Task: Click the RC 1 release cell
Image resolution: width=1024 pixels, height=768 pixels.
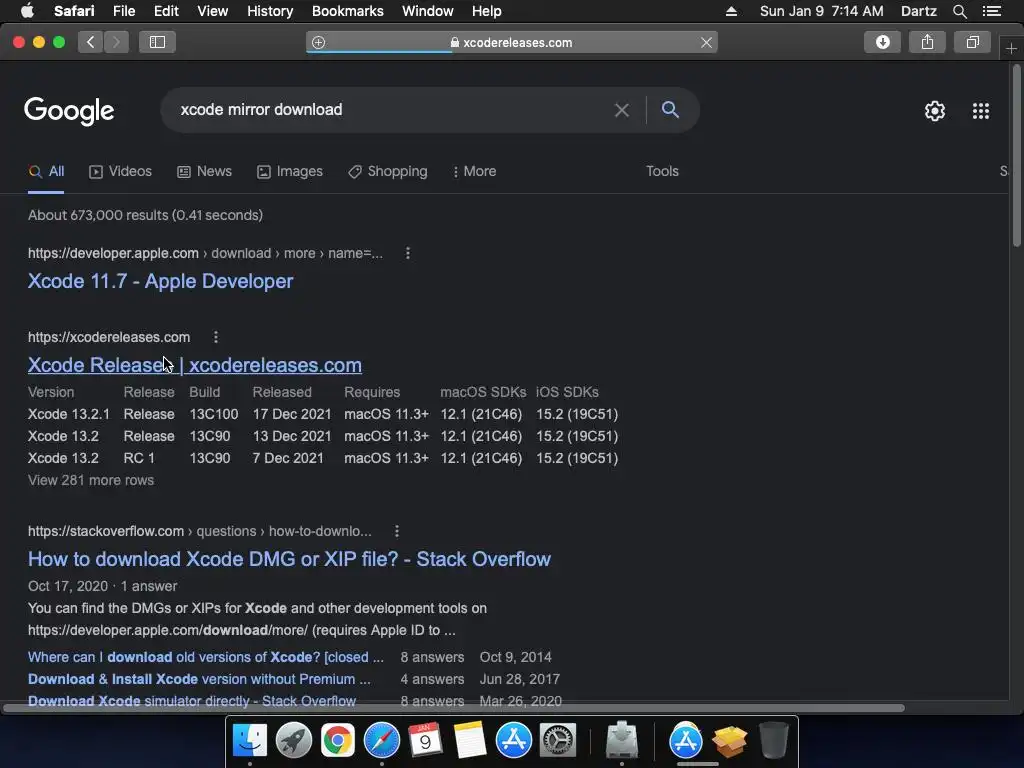Action: click(x=139, y=458)
